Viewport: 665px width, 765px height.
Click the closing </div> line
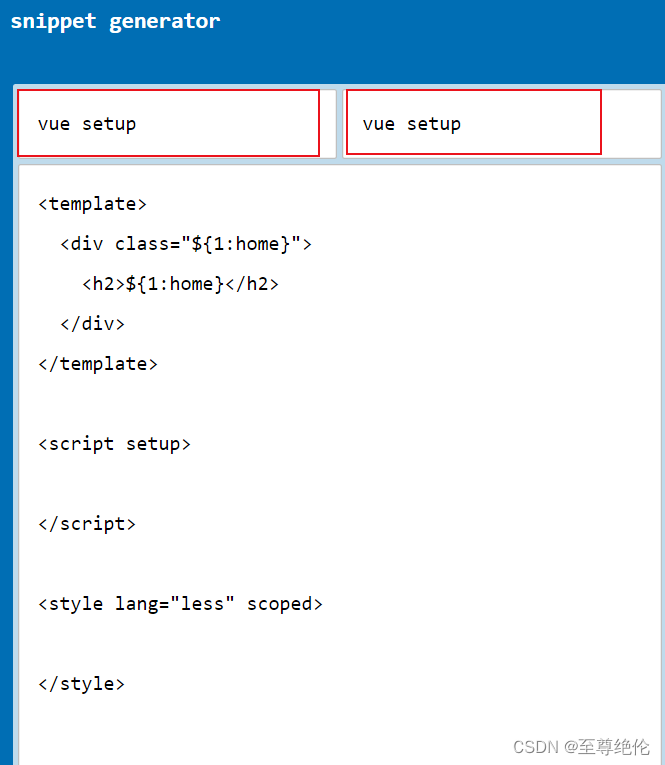(x=92, y=324)
